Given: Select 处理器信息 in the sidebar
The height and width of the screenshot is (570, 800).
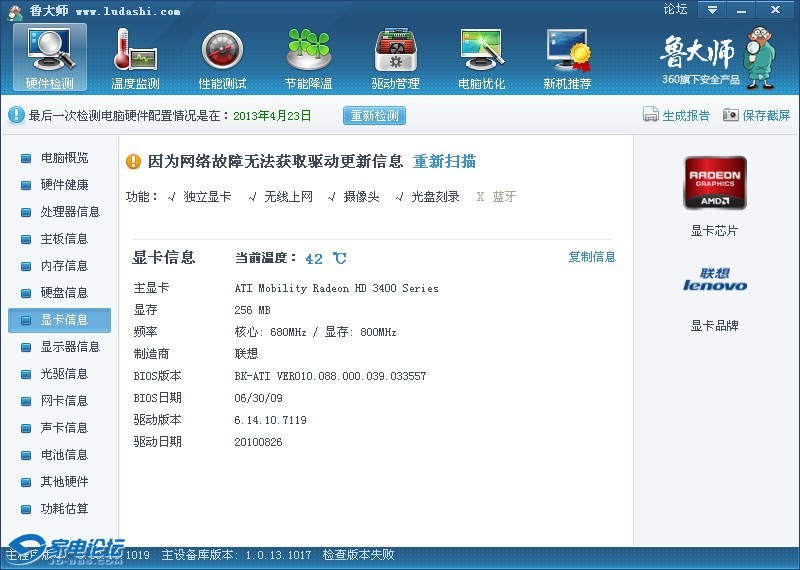Looking at the screenshot, I should tap(70, 212).
